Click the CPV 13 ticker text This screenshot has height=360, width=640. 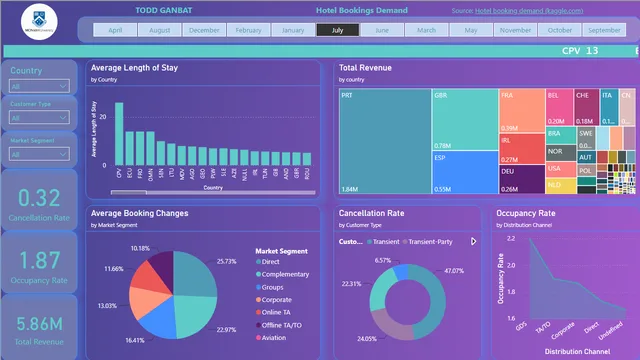click(x=580, y=51)
